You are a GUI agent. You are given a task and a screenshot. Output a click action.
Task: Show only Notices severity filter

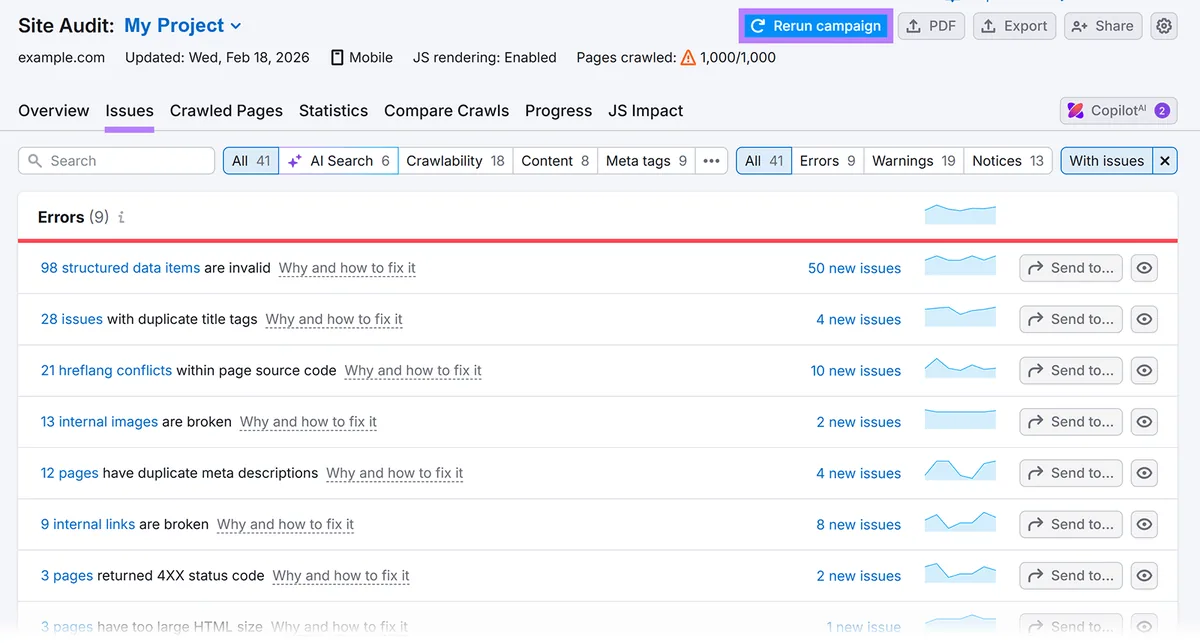coord(1007,161)
